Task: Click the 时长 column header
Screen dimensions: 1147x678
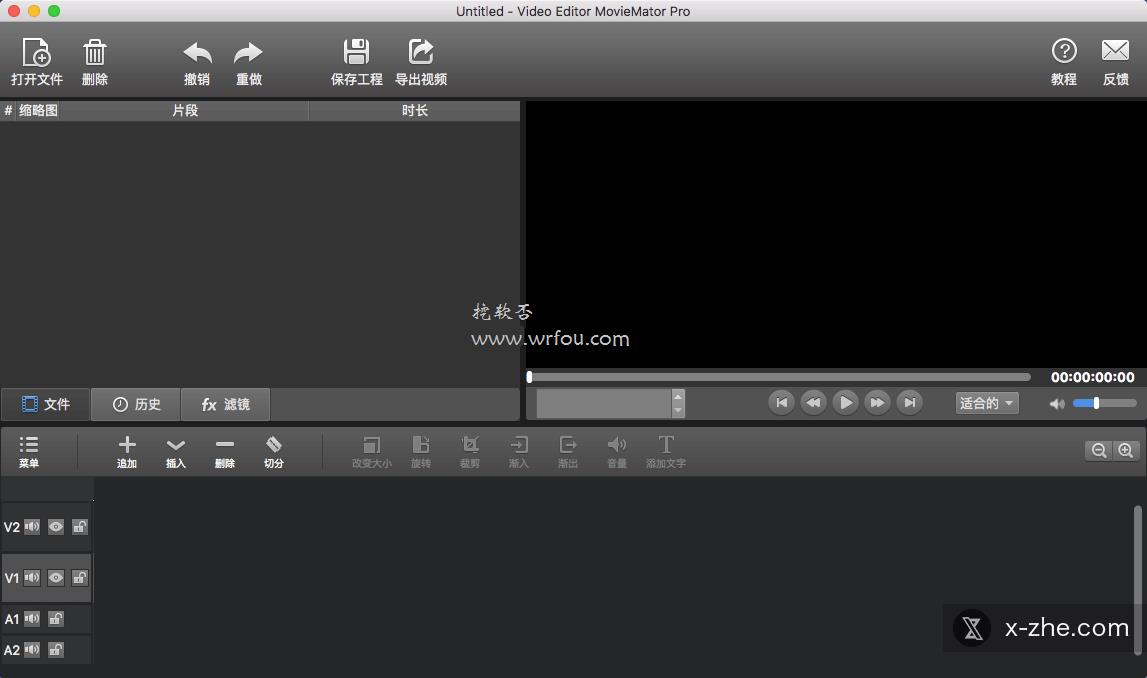Action: coord(414,110)
